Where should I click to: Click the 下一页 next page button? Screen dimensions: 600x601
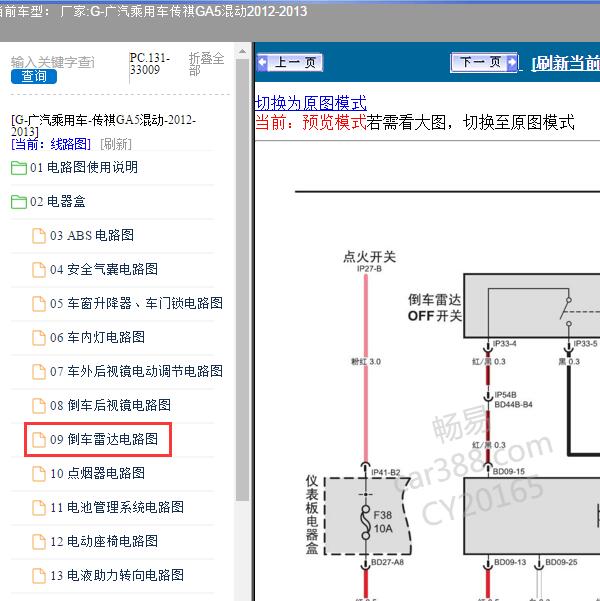484,62
